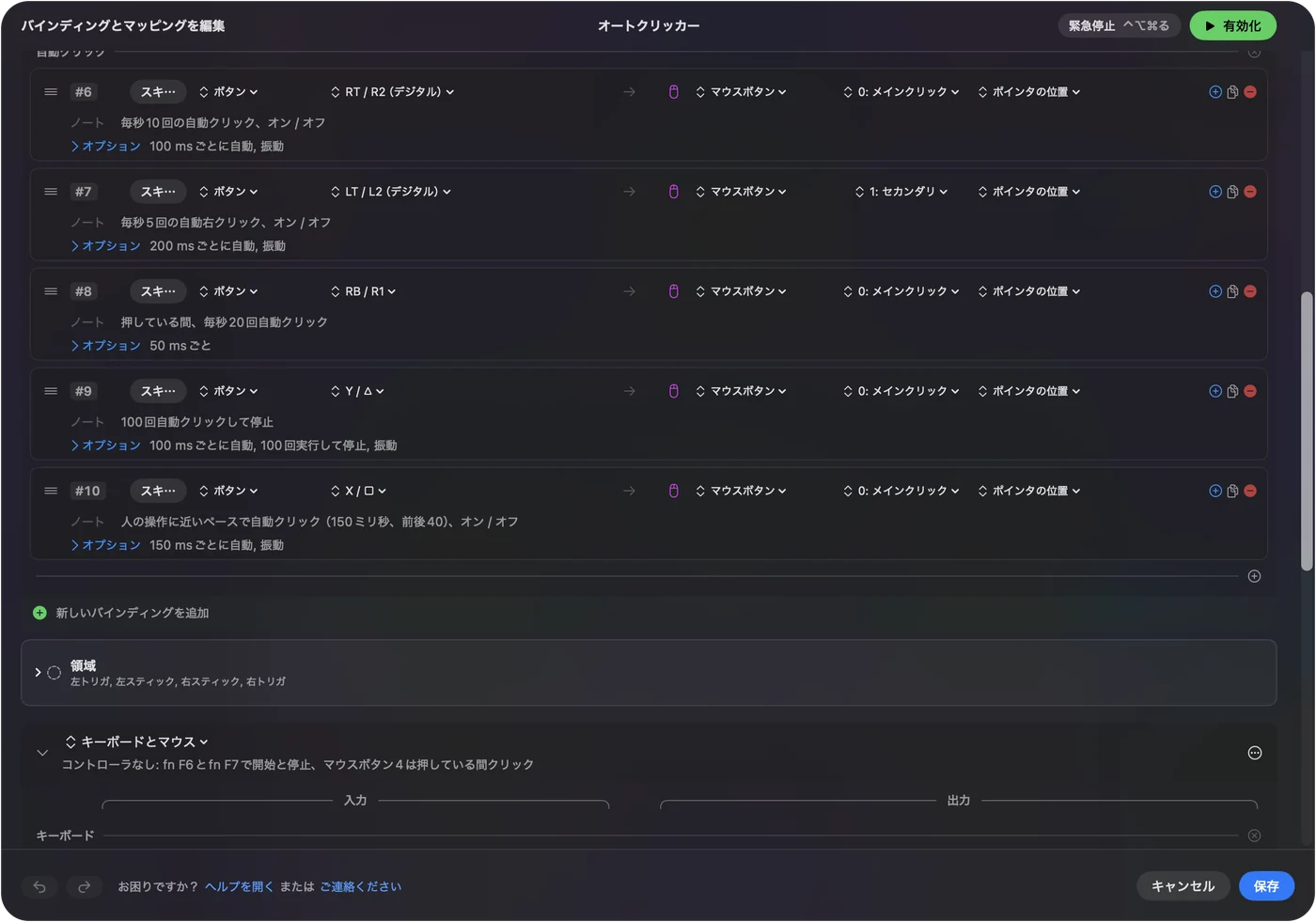
Task: Open マウスボタン dropdown in binding #6
Action: [741, 92]
